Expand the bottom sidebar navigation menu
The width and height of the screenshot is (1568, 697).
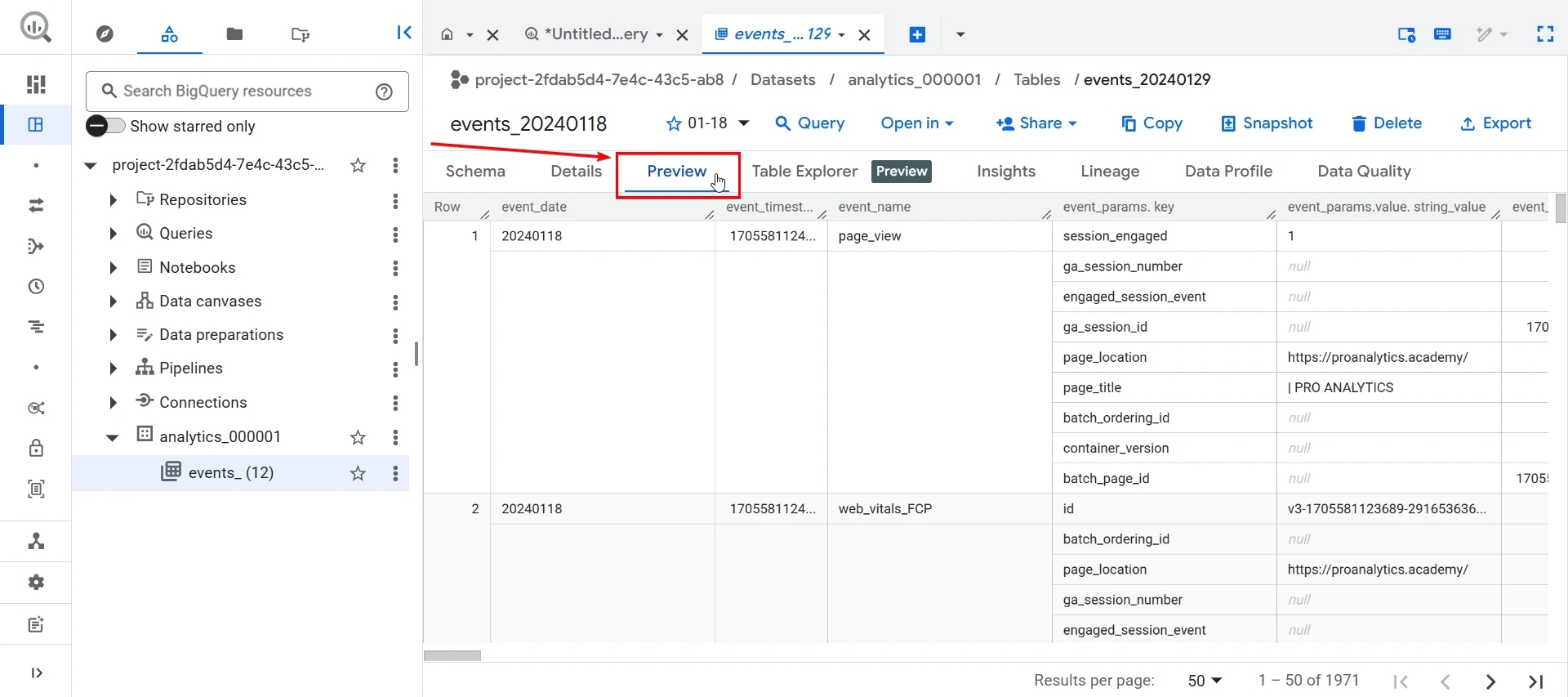pos(36,673)
